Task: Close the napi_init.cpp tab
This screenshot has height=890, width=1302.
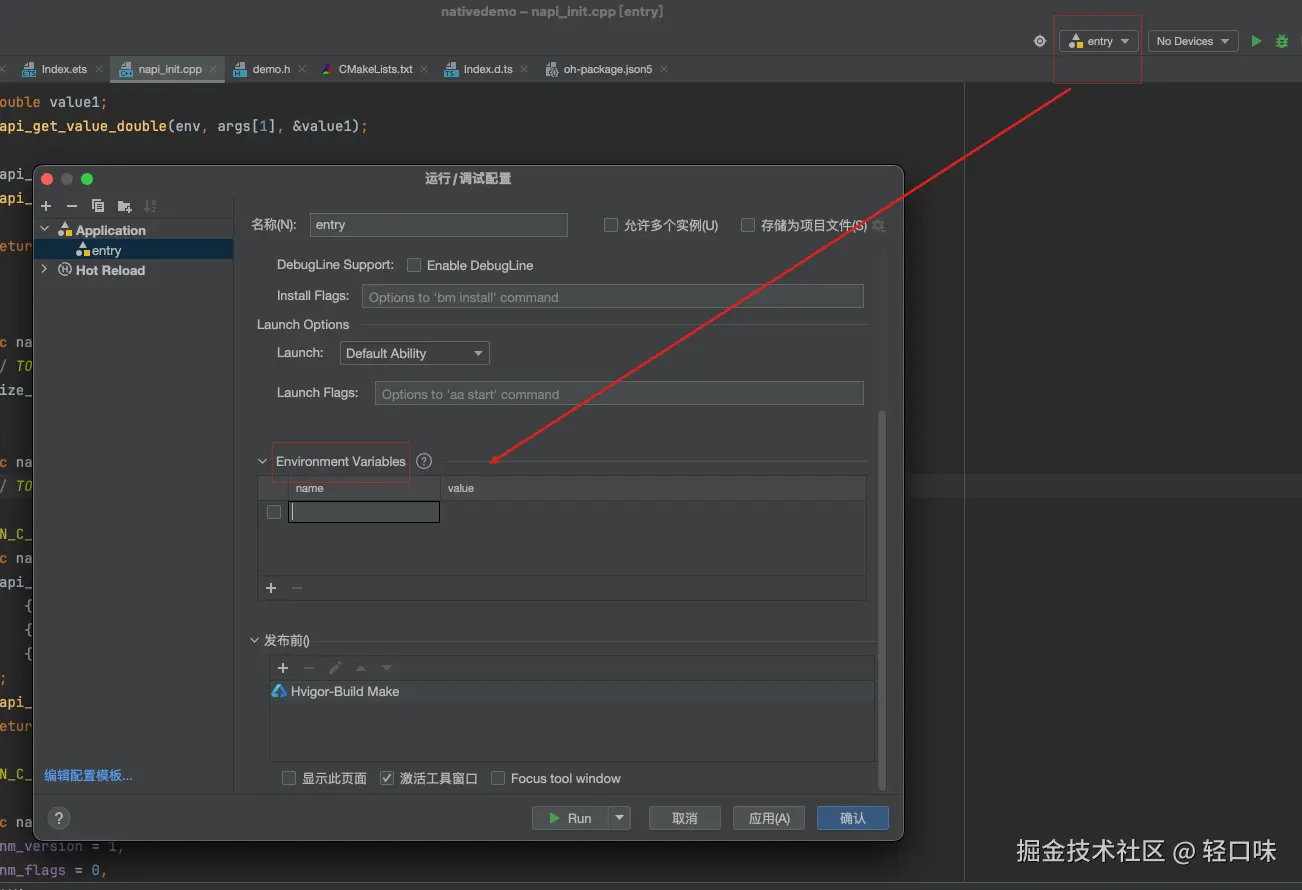Action: [x=213, y=69]
